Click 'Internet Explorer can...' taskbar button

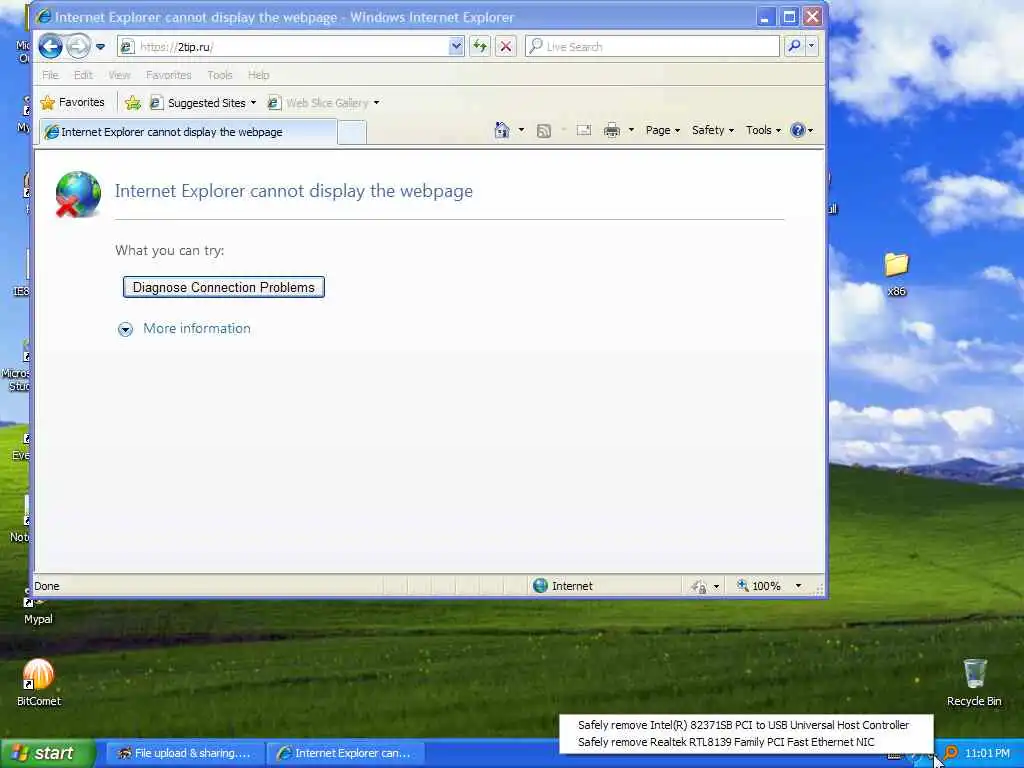345,753
